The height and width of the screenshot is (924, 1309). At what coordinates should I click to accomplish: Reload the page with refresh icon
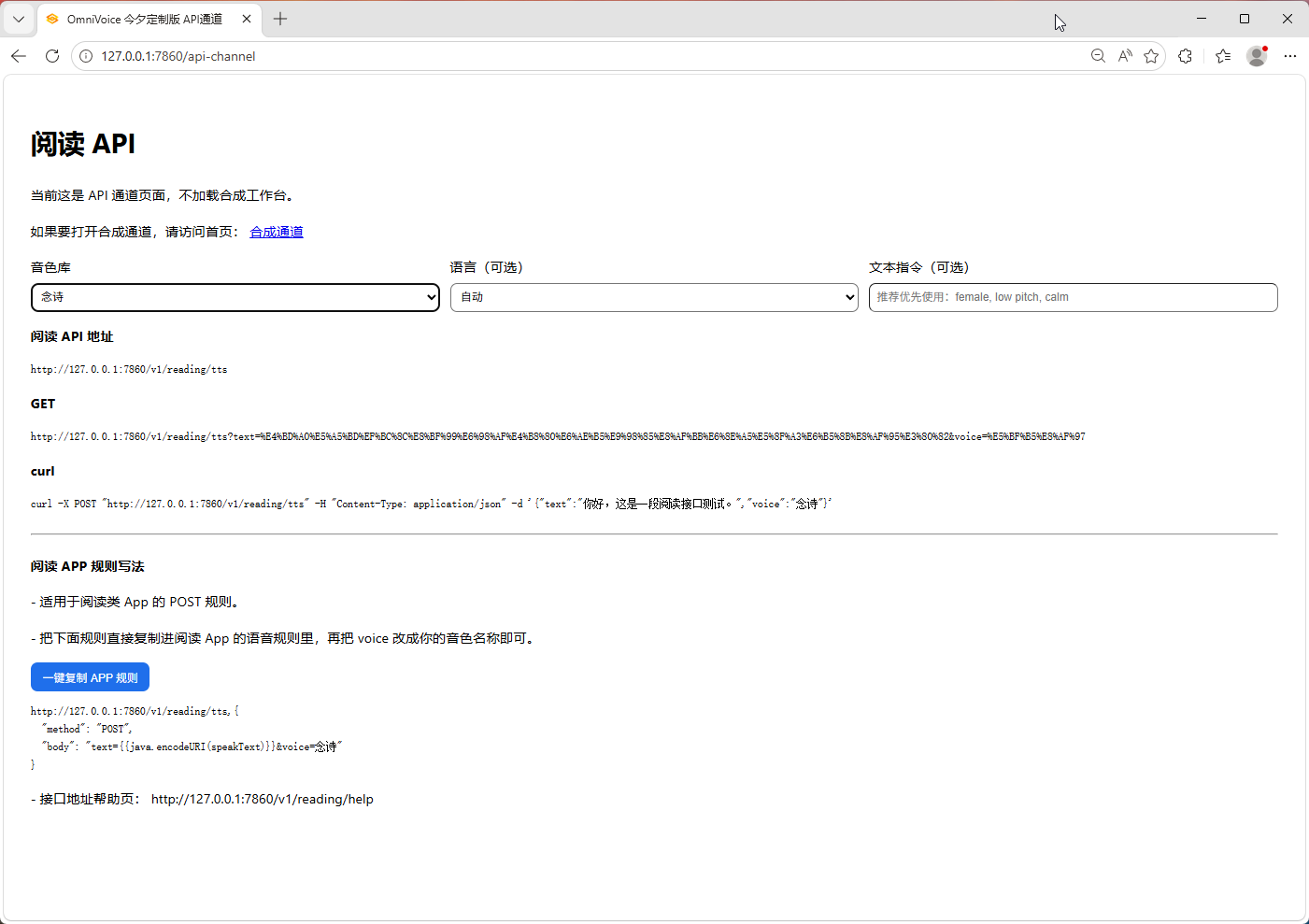(x=52, y=56)
